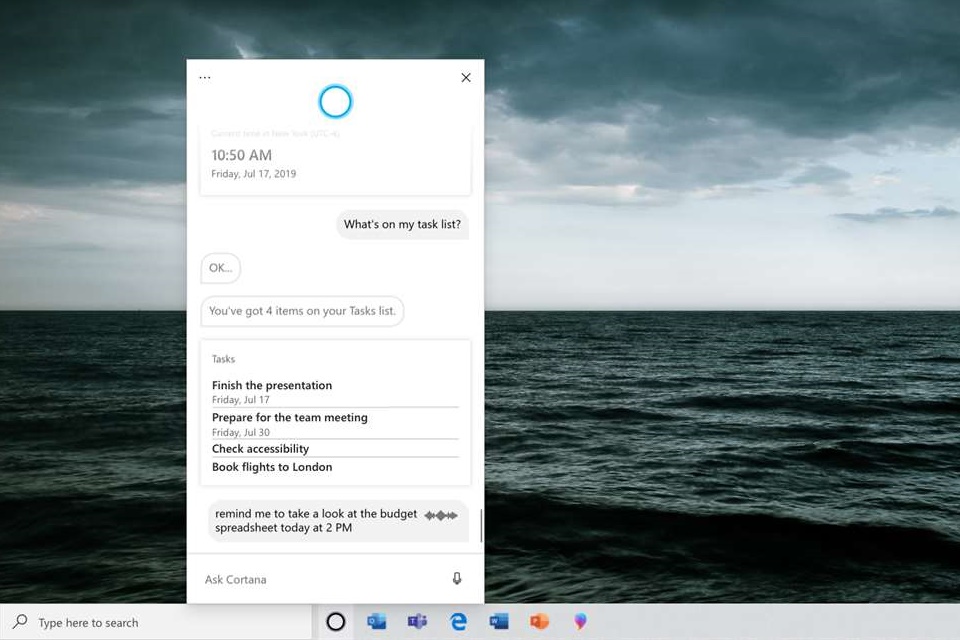Viewport: 960px width, 640px height.
Task: Open Microsoft Edge from the taskbar
Action: coord(458,621)
